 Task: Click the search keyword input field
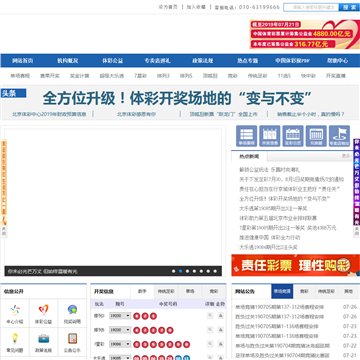tap(311, 7)
